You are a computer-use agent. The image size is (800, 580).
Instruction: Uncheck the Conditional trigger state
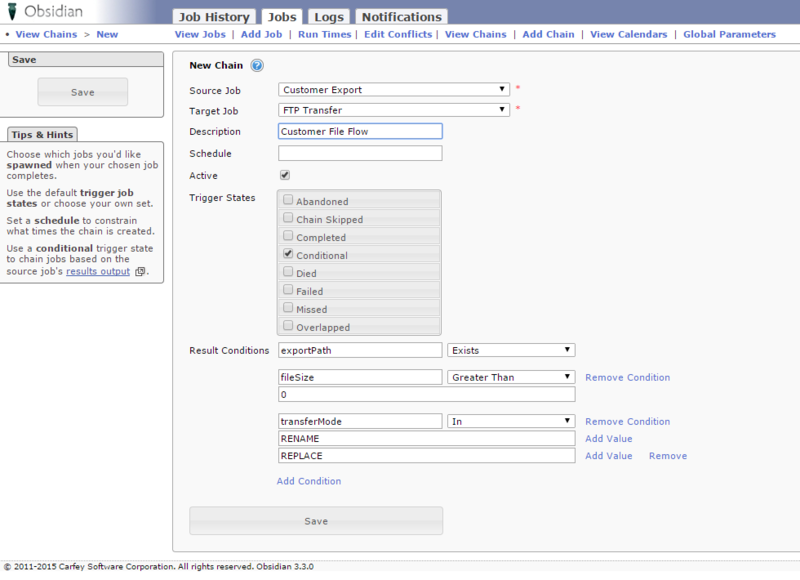288,254
